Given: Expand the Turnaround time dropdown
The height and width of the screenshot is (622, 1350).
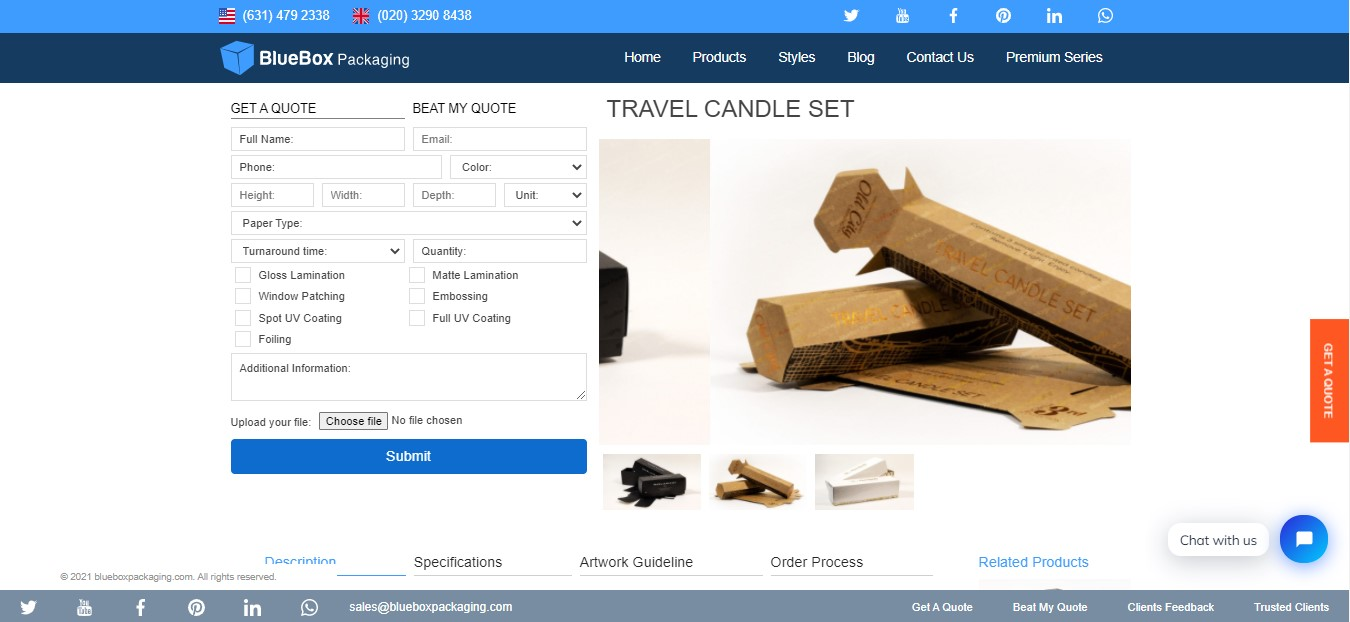Looking at the screenshot, I should pyautogui.click(x=318, y=251).
